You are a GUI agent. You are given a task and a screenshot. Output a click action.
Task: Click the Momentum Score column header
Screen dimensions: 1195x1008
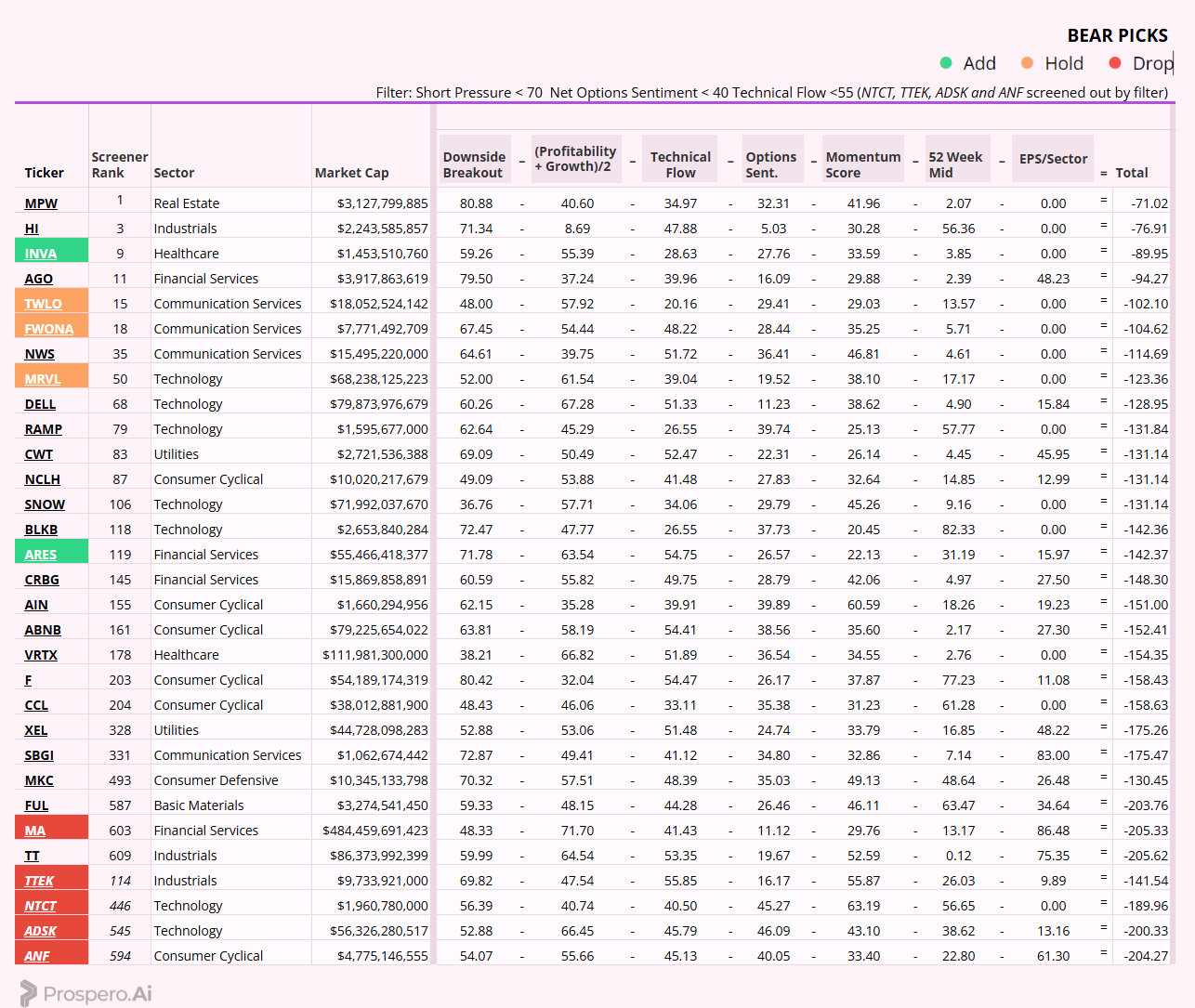[x=863, y=164]
